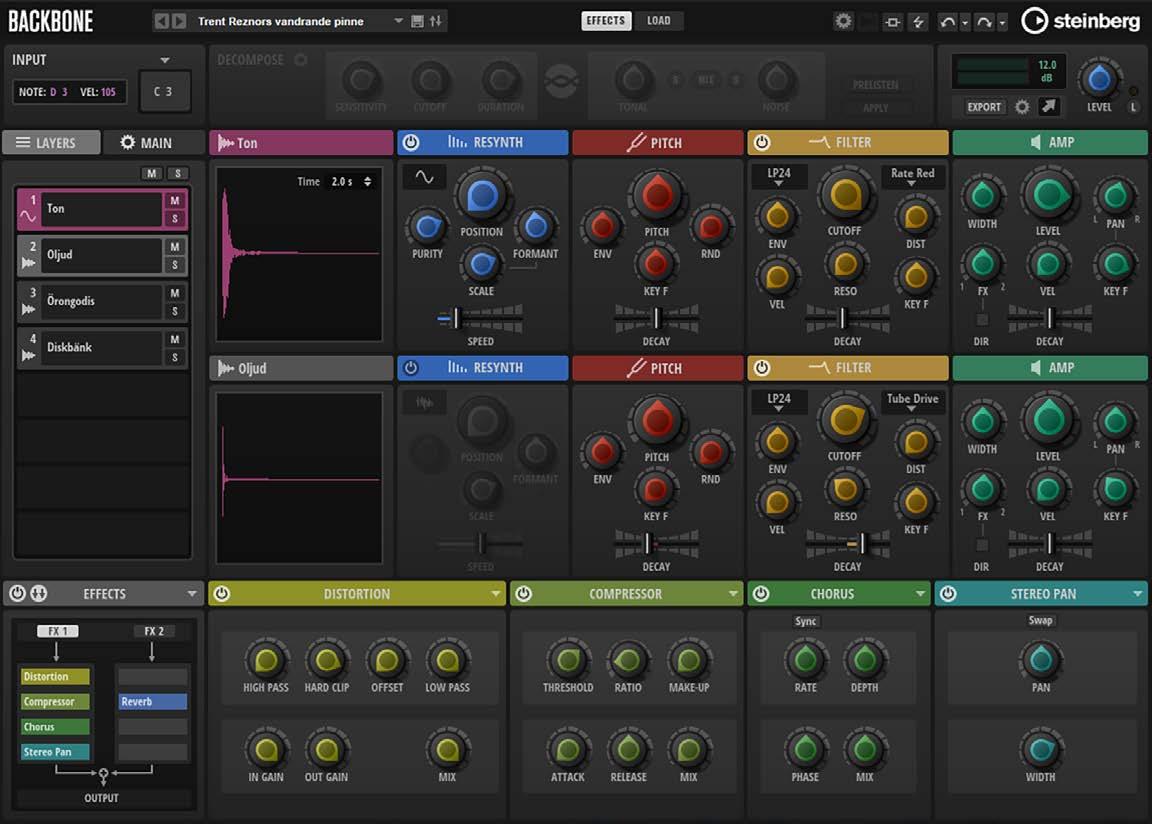Toggle Resynth power for Oljud layer

click(411, 368)
